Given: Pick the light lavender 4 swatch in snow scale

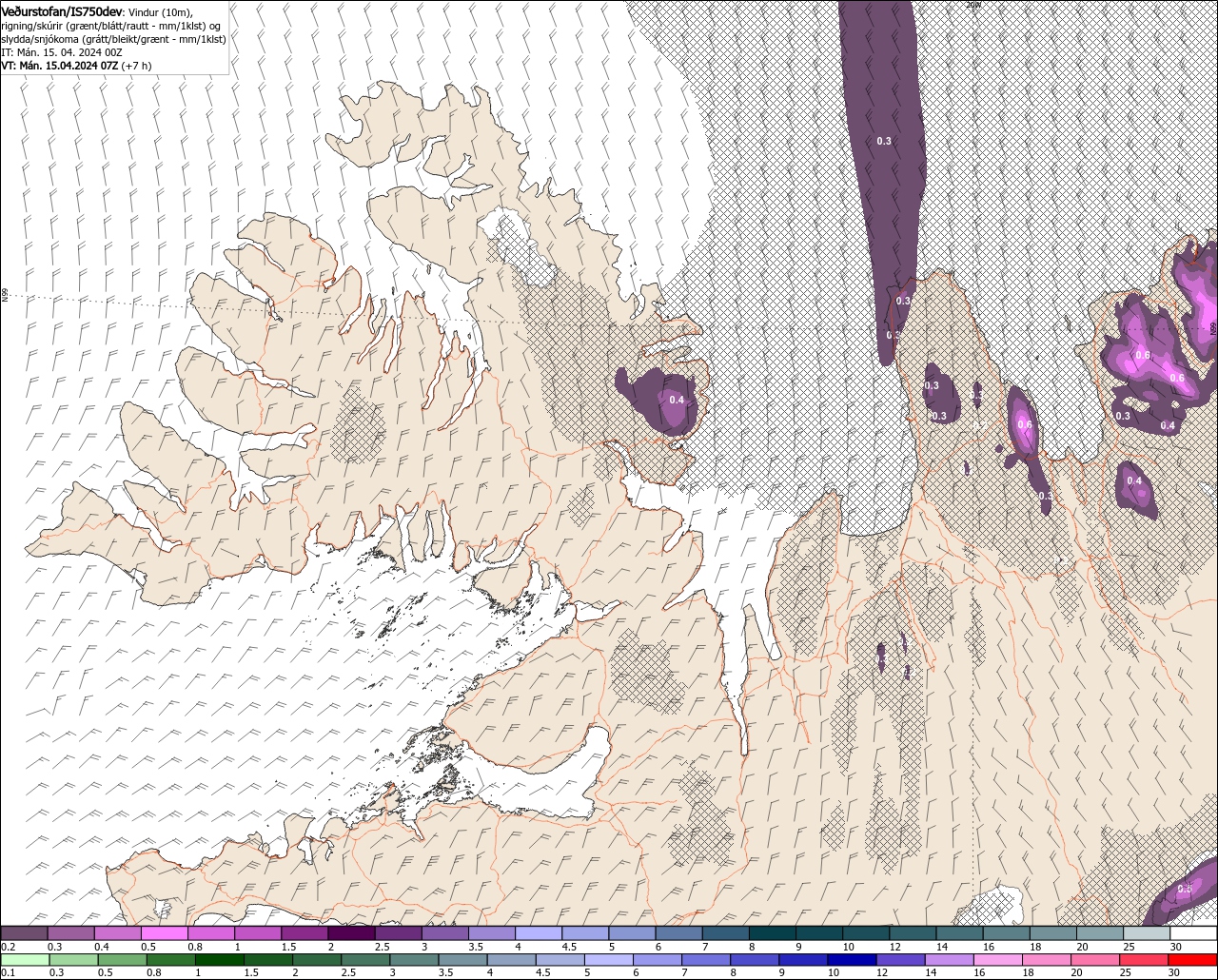Looking at the screenshot, I should (539, 932).
